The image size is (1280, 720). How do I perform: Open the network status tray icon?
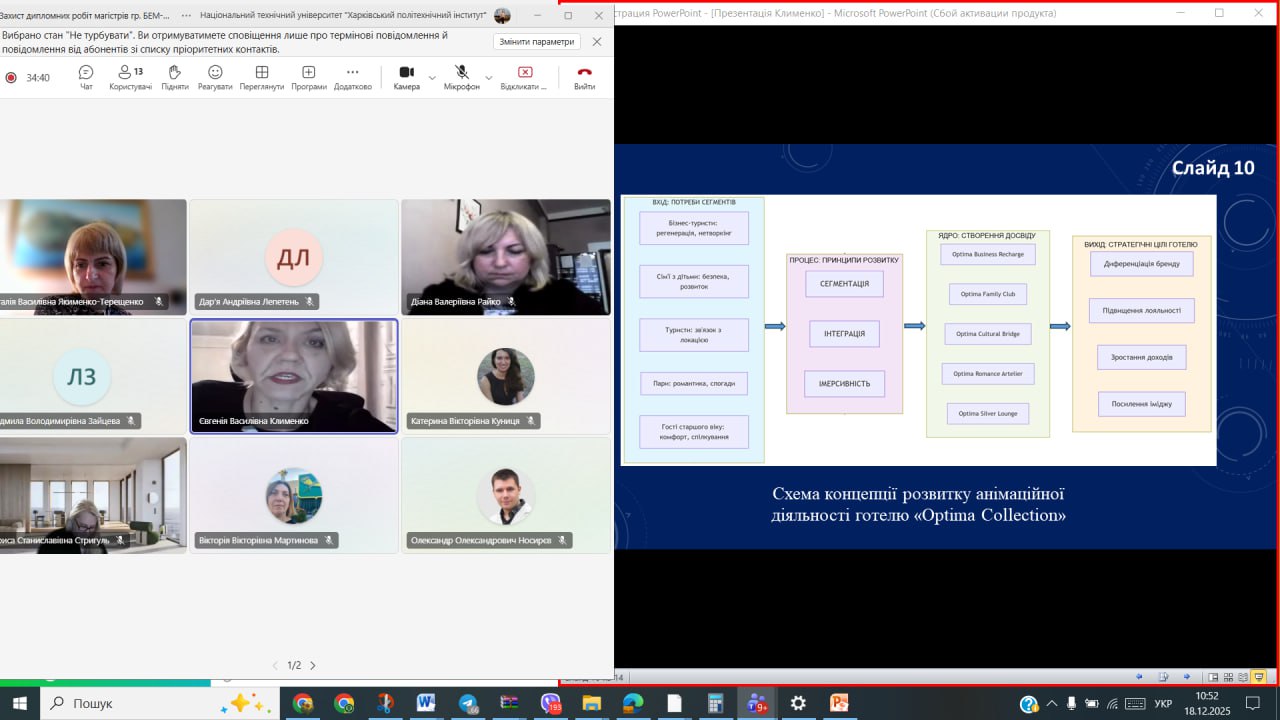click(x=1112, y=703)
